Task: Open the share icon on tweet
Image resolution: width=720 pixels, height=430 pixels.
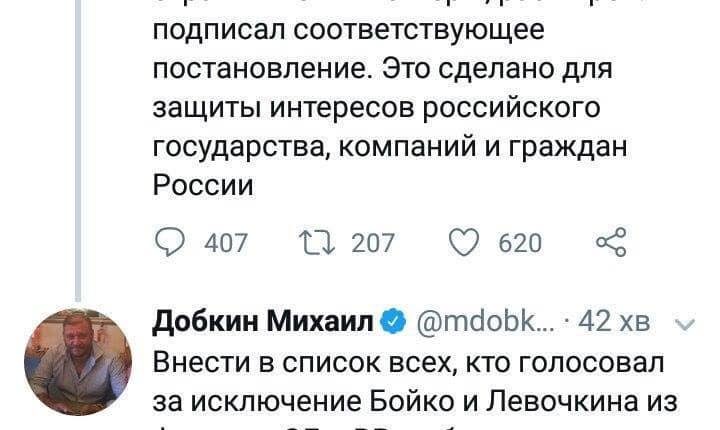Action: pos(611,242)
